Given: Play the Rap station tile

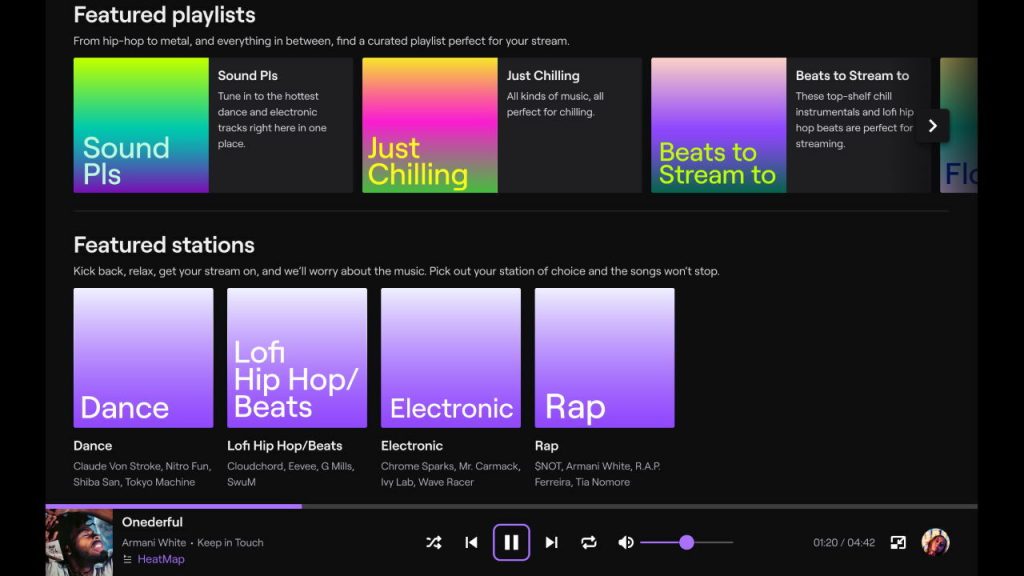Looking at the screenshot, I should (x=605, y=358).
